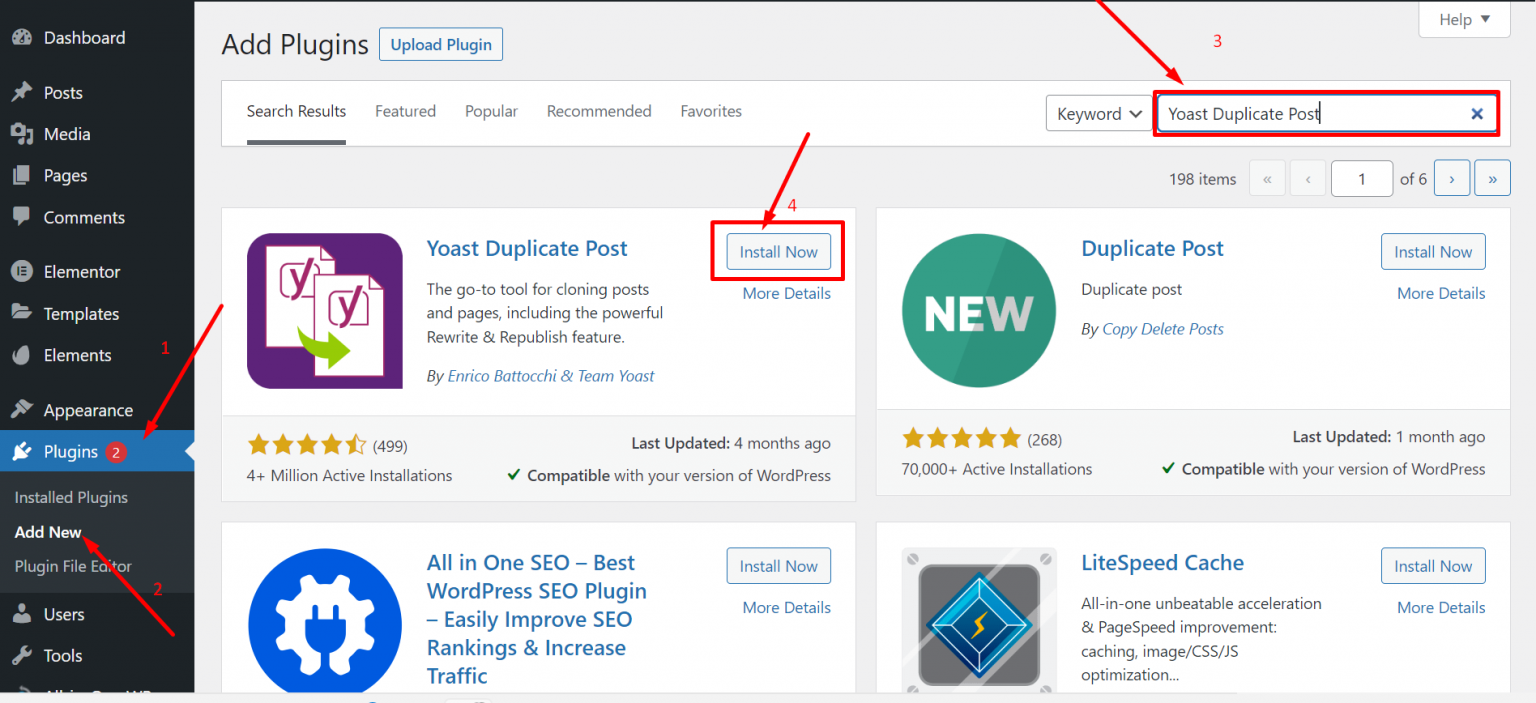Open the Media library icon
Screen dimensions: 1536x703
(x=22, y=134)
